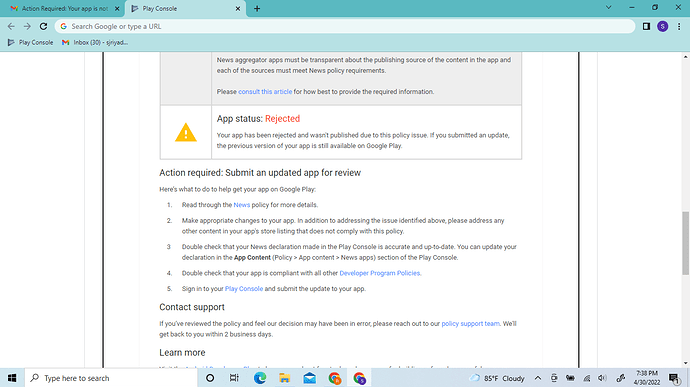Click the taskbar 'Type here to search' box
690x387 pixels.
(111, 378)
